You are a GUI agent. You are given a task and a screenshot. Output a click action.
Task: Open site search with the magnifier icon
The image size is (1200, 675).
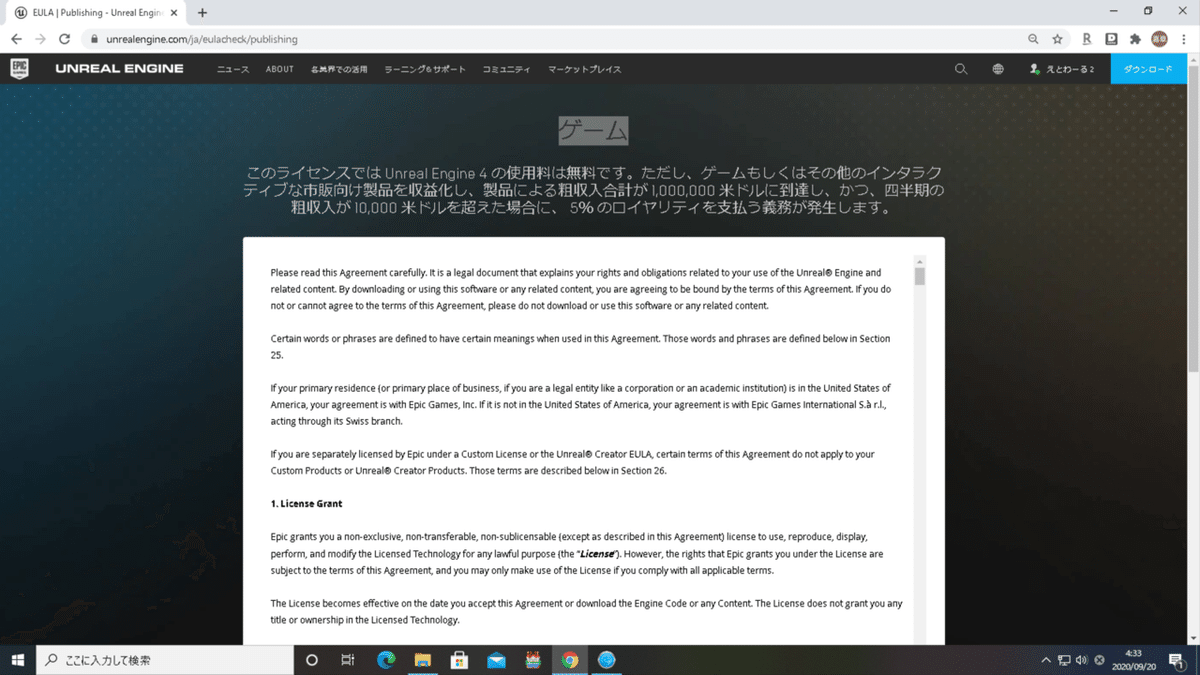tap(961, 69)
